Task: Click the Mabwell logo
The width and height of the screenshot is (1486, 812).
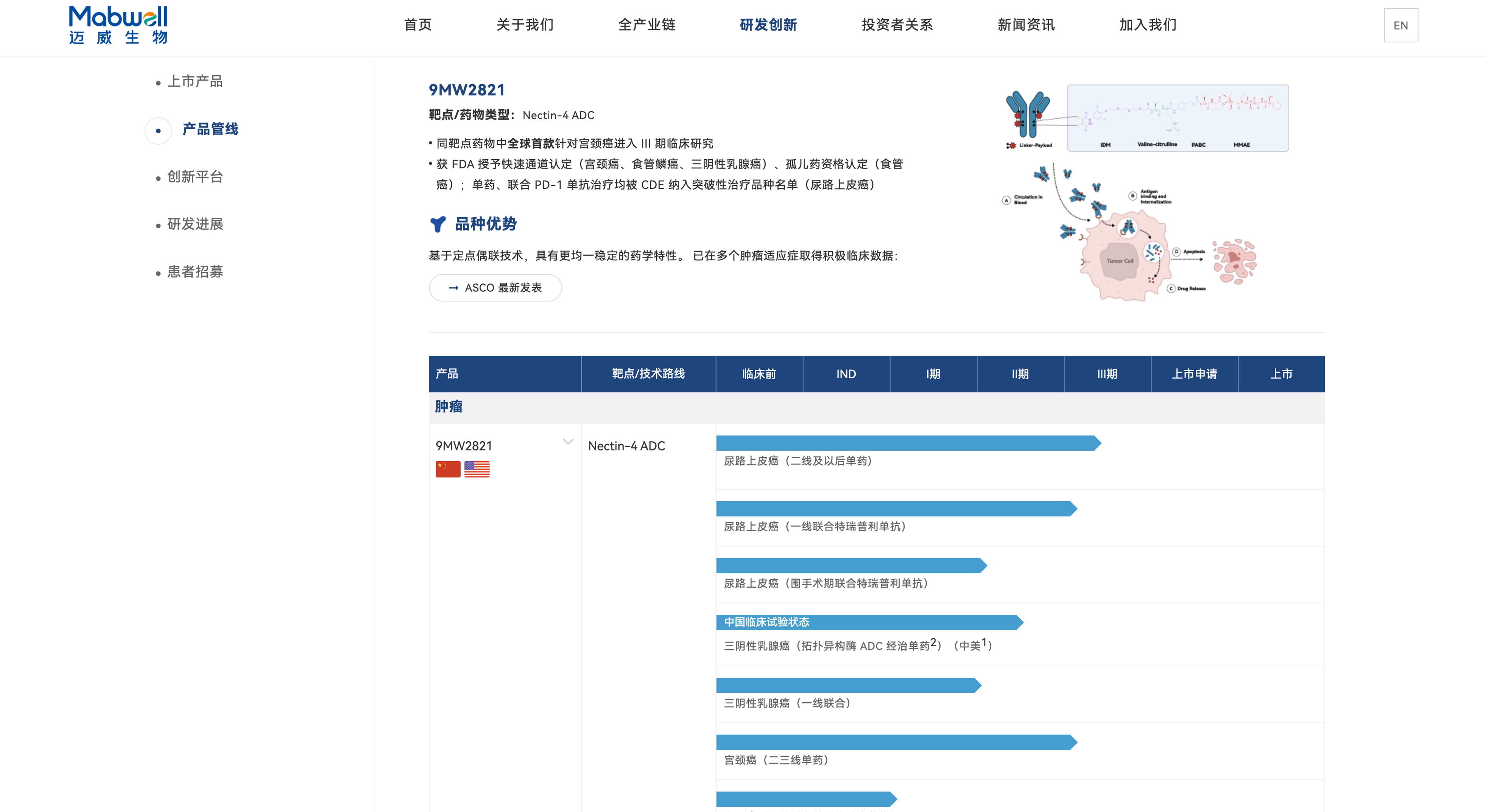Action: pyautogui.click(x=118, y=25)
